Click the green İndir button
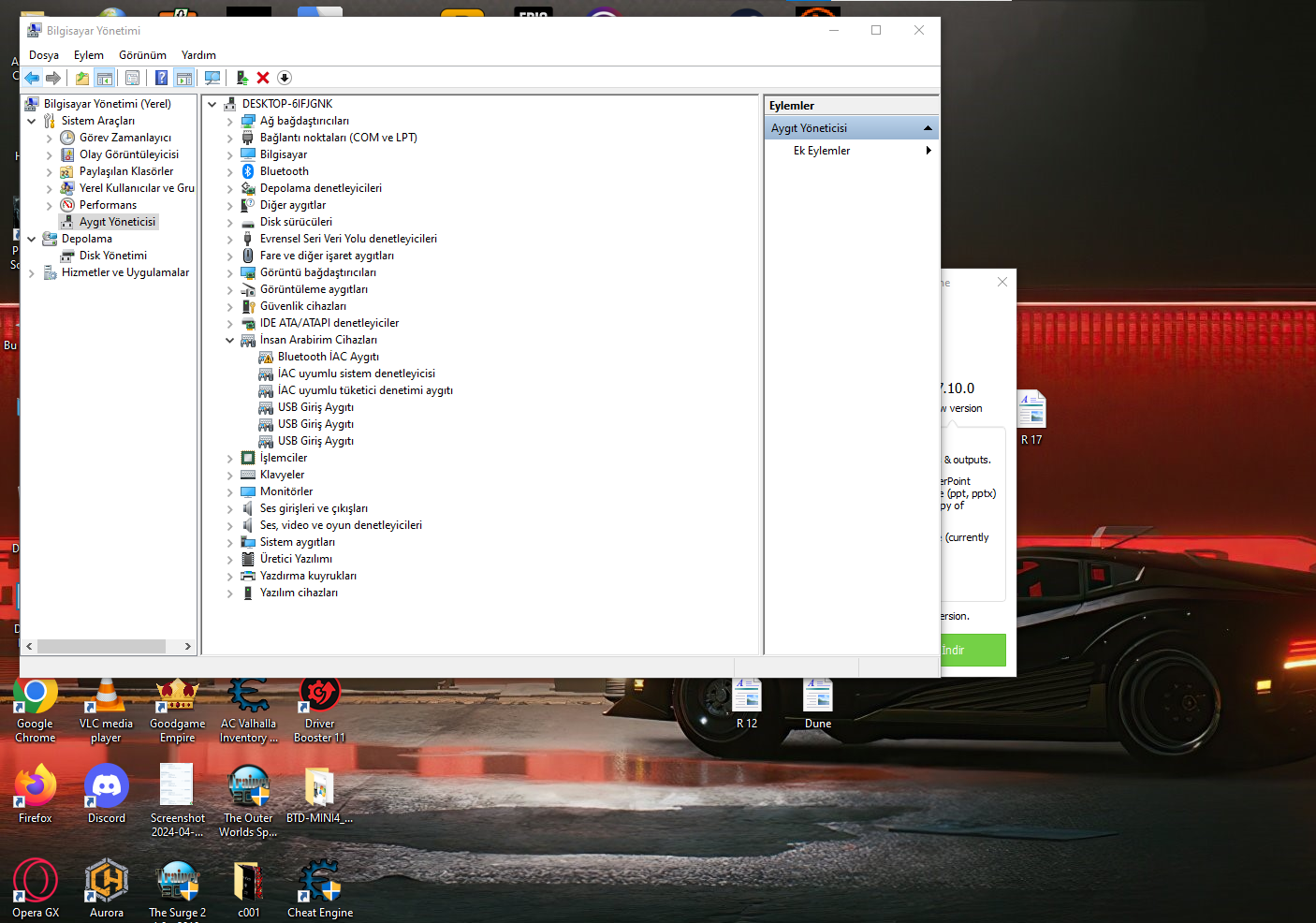This screenshot has width=1316, height=923. (x=972, y=650)
